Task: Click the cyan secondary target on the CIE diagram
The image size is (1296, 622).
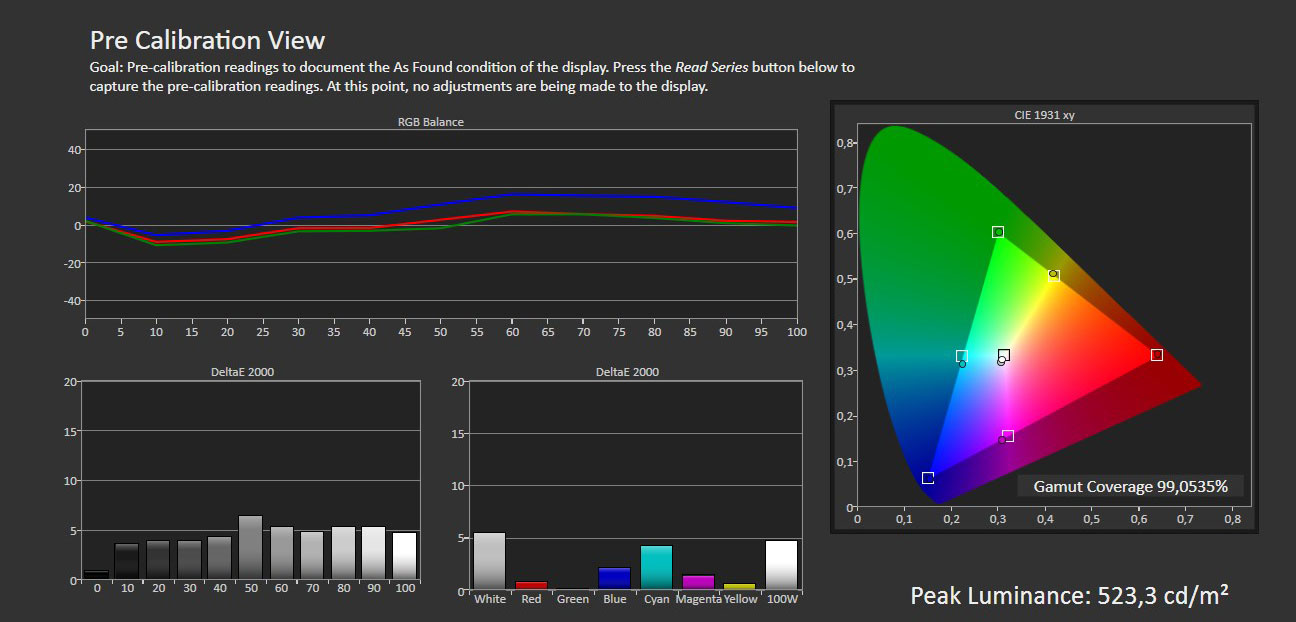Action: click(x=962, y=356)
